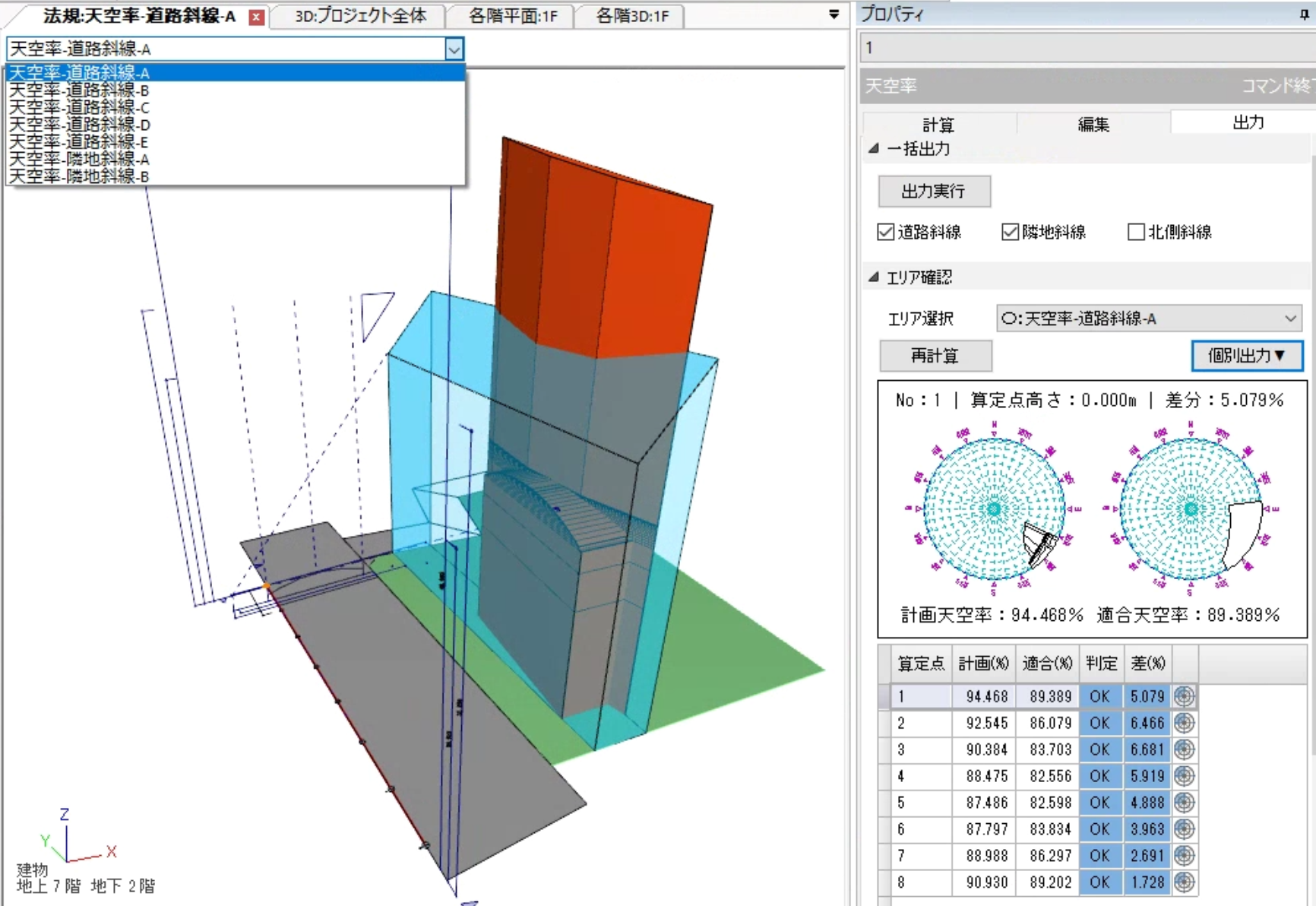
Task: Open the エリア選択 dropdown
Action: point(1149,318)
